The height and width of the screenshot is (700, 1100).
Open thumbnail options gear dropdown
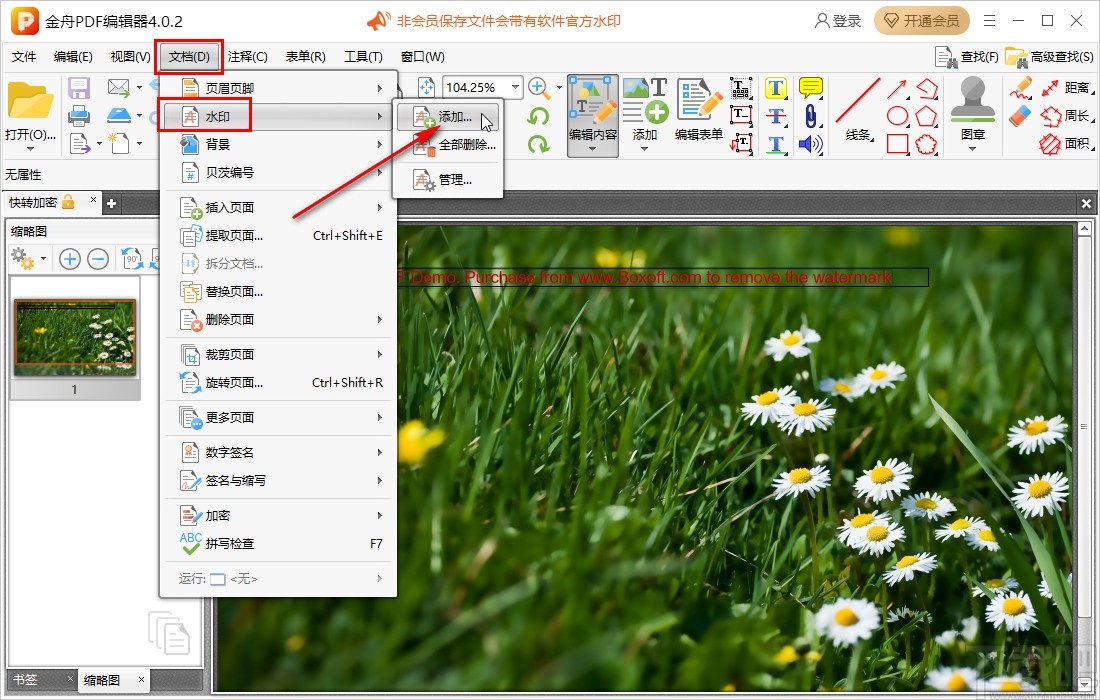pos(43,260)
